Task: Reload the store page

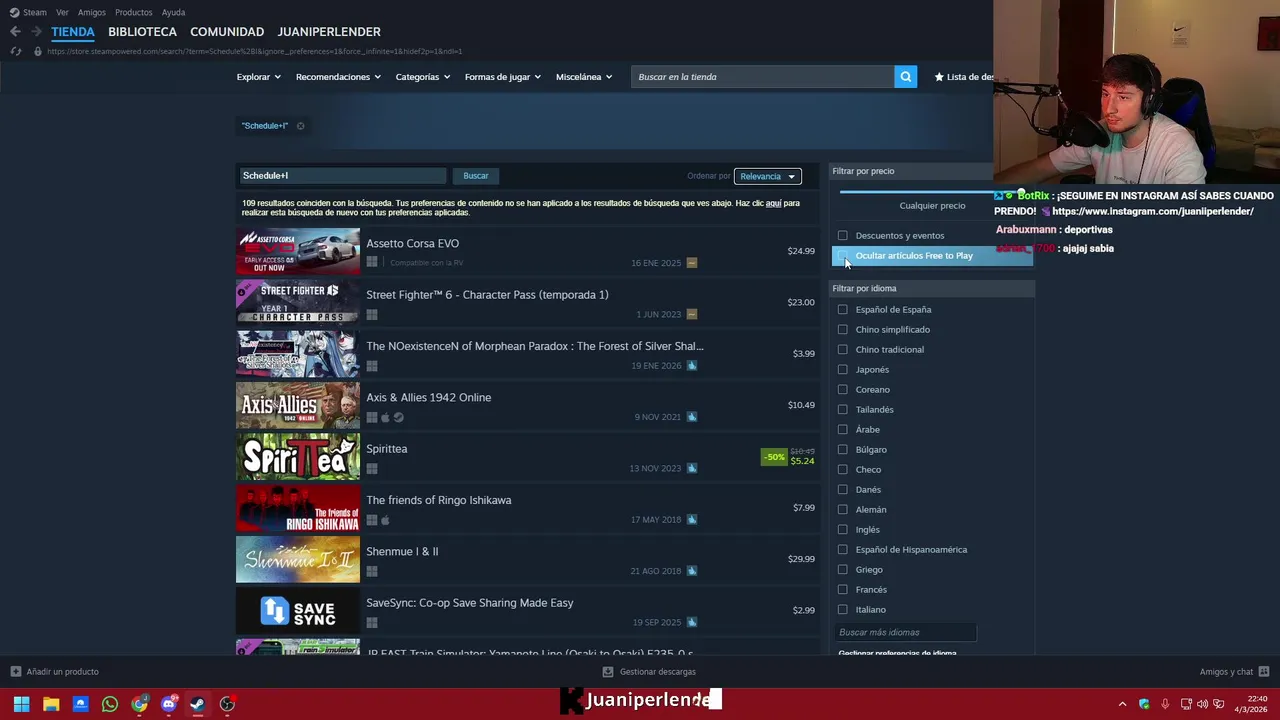Action: point(15,51)
